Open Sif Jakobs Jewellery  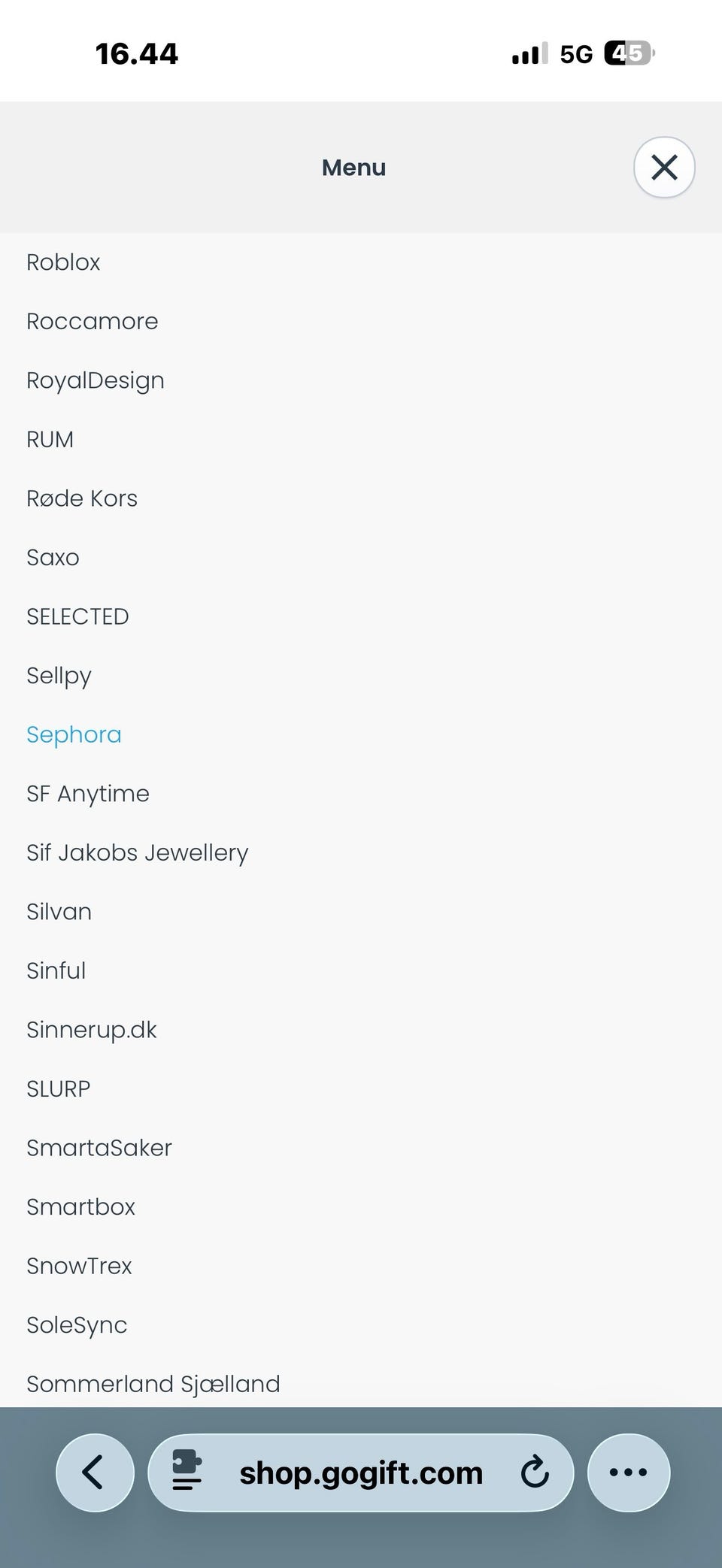[138, 852]
